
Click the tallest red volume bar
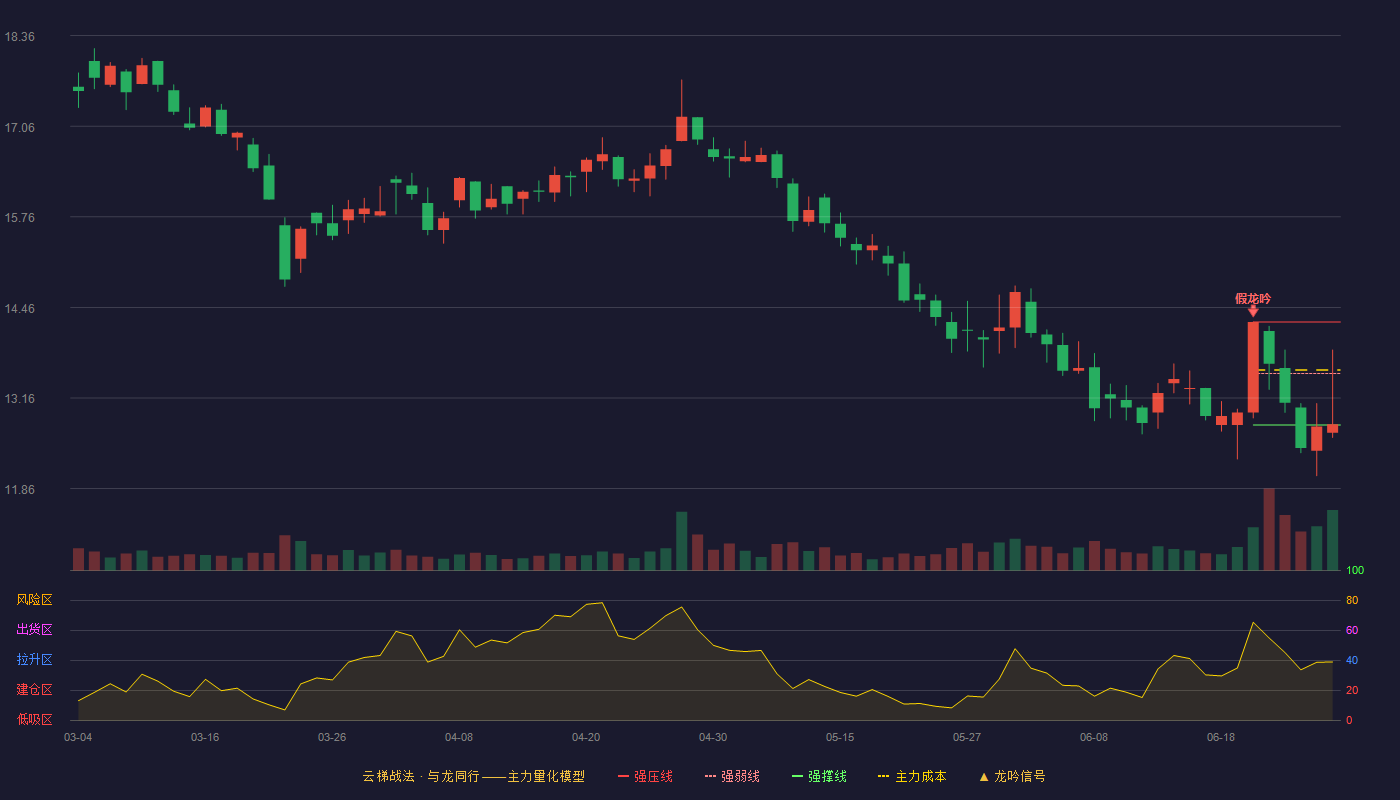click(1269, 529)
